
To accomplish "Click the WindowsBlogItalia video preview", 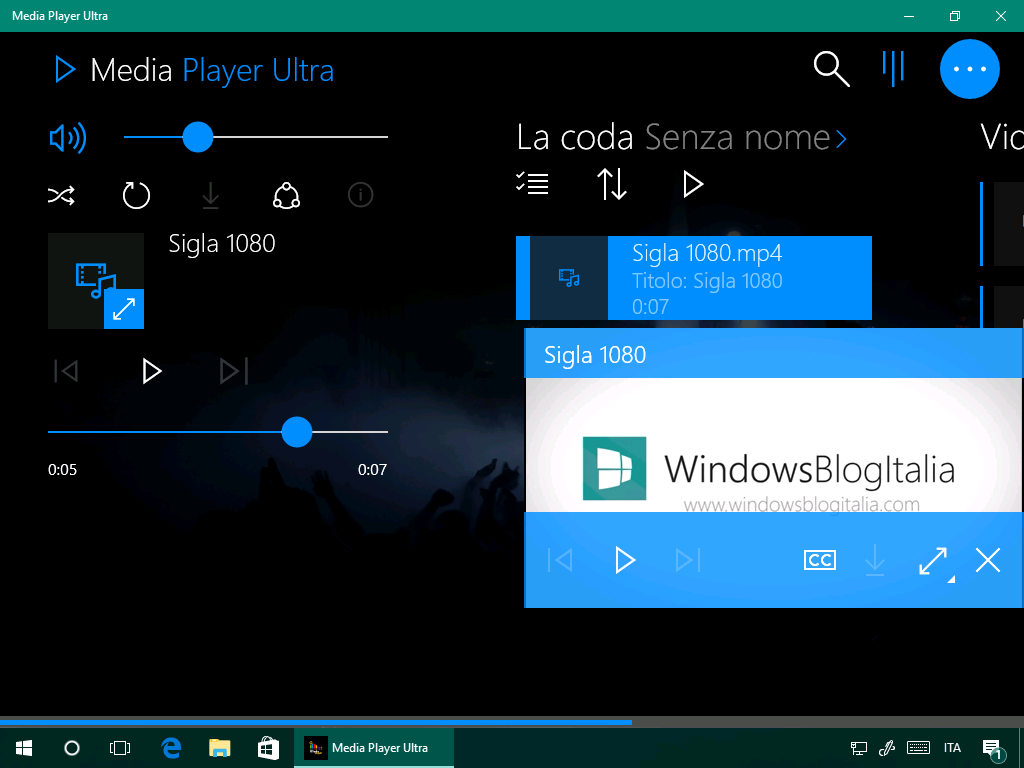I will (x=774, y=445).
